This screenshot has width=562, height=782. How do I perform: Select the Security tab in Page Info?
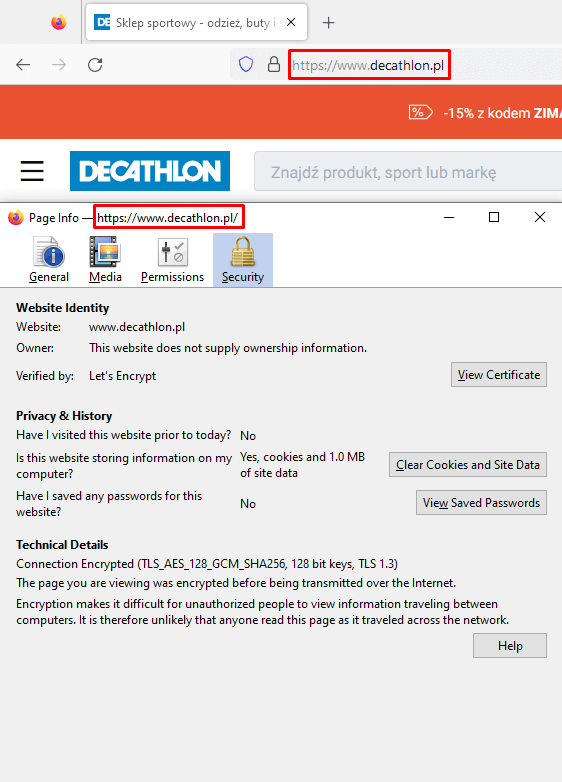click(x=243, y=260)
